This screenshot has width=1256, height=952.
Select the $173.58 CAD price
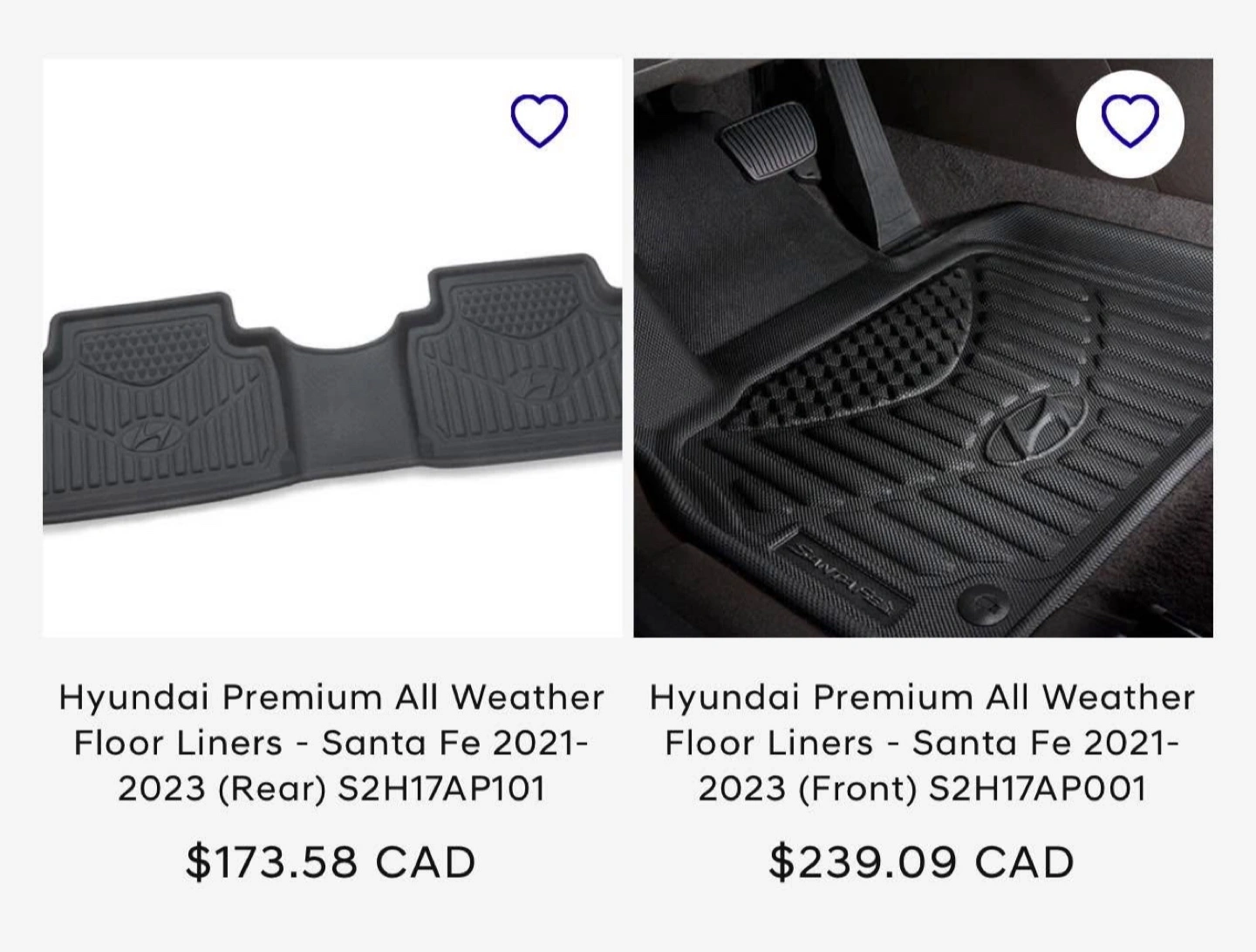point(331,862)
